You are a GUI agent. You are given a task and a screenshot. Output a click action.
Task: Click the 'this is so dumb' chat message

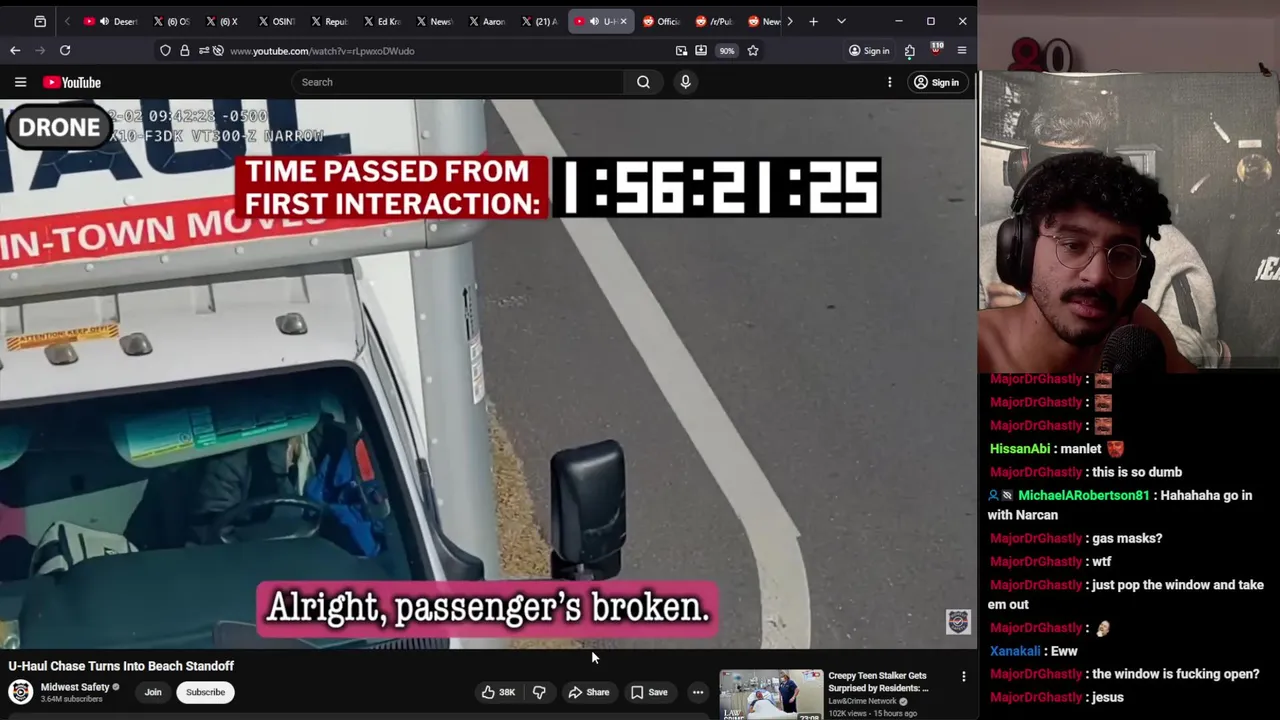[1137, 472]
